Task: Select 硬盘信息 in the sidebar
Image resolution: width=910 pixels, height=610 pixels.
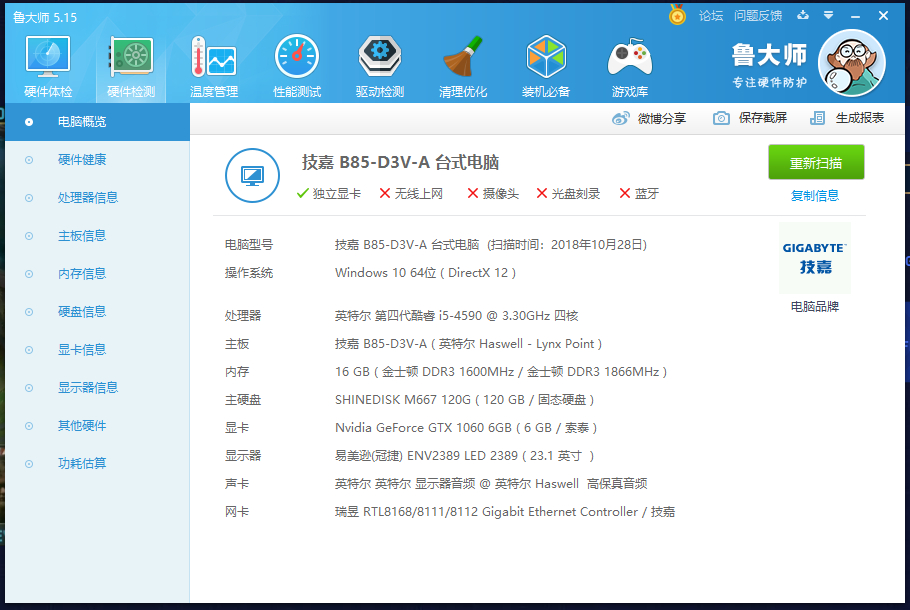Action: click(98, 312)
